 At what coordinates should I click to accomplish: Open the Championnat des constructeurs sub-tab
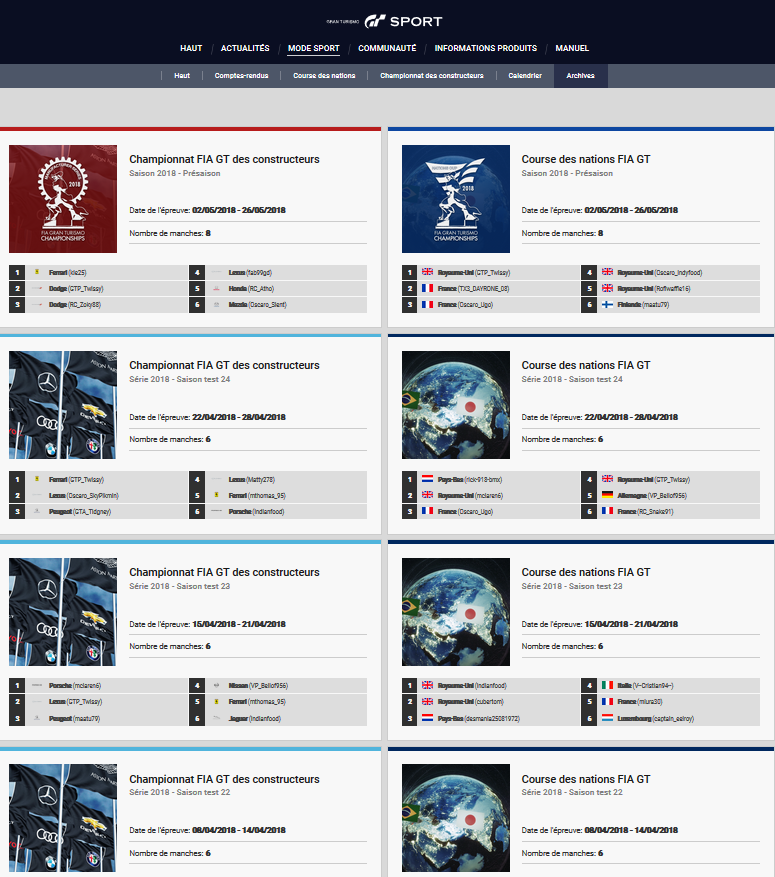click(x=432, y=76)
